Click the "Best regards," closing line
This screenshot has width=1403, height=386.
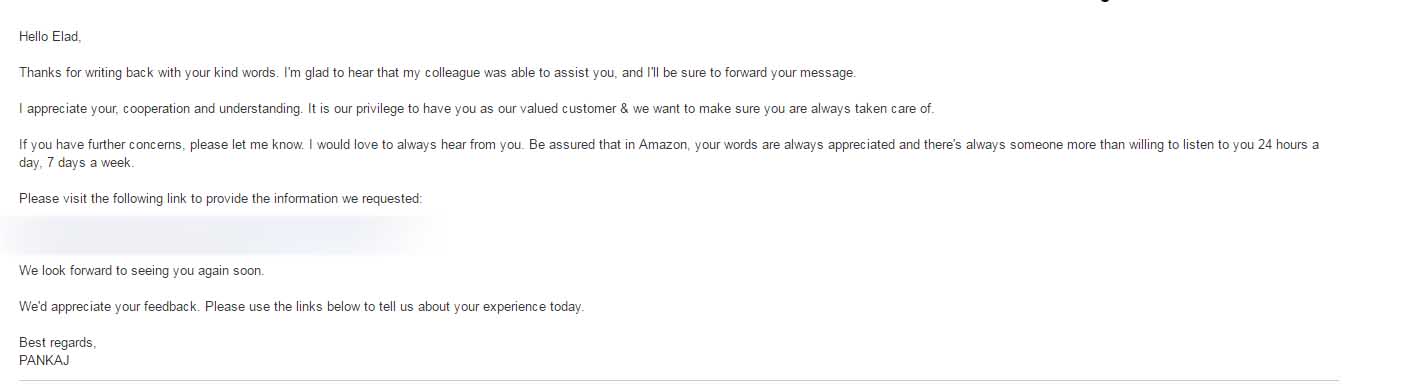pyautogui.click(x=57, y=343)
